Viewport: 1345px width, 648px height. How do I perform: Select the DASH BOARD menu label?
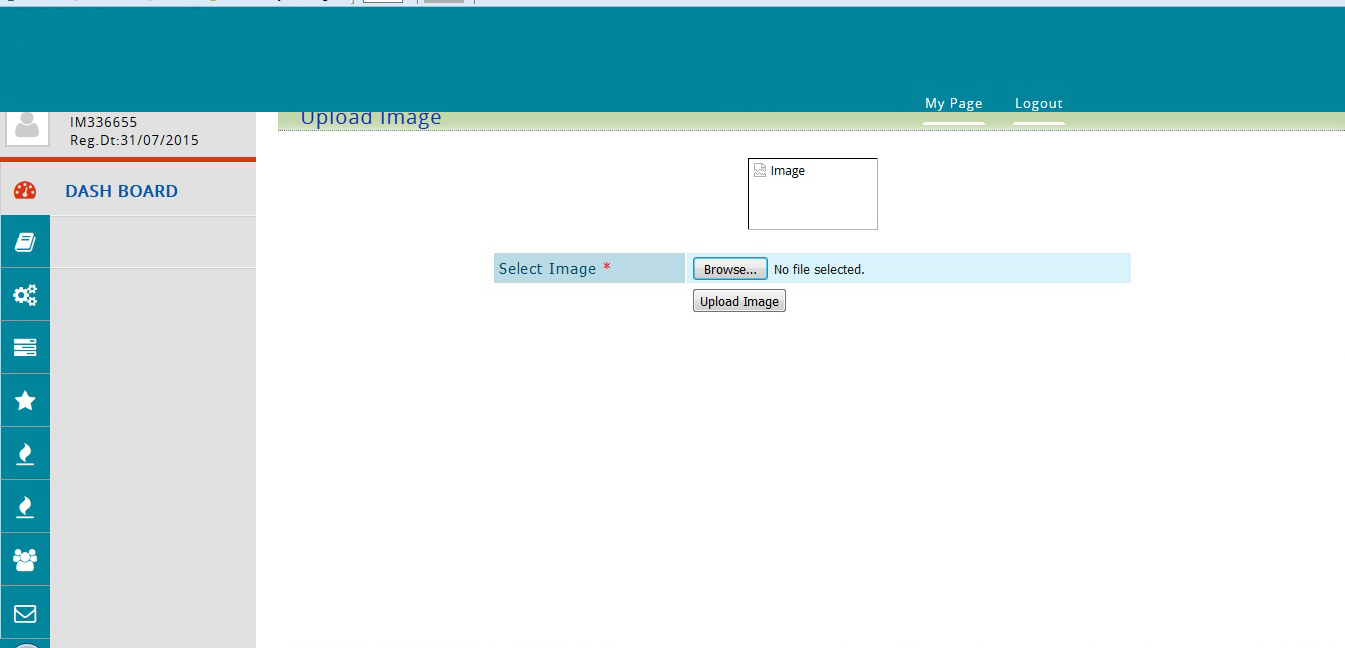click(x=121, y=191)
